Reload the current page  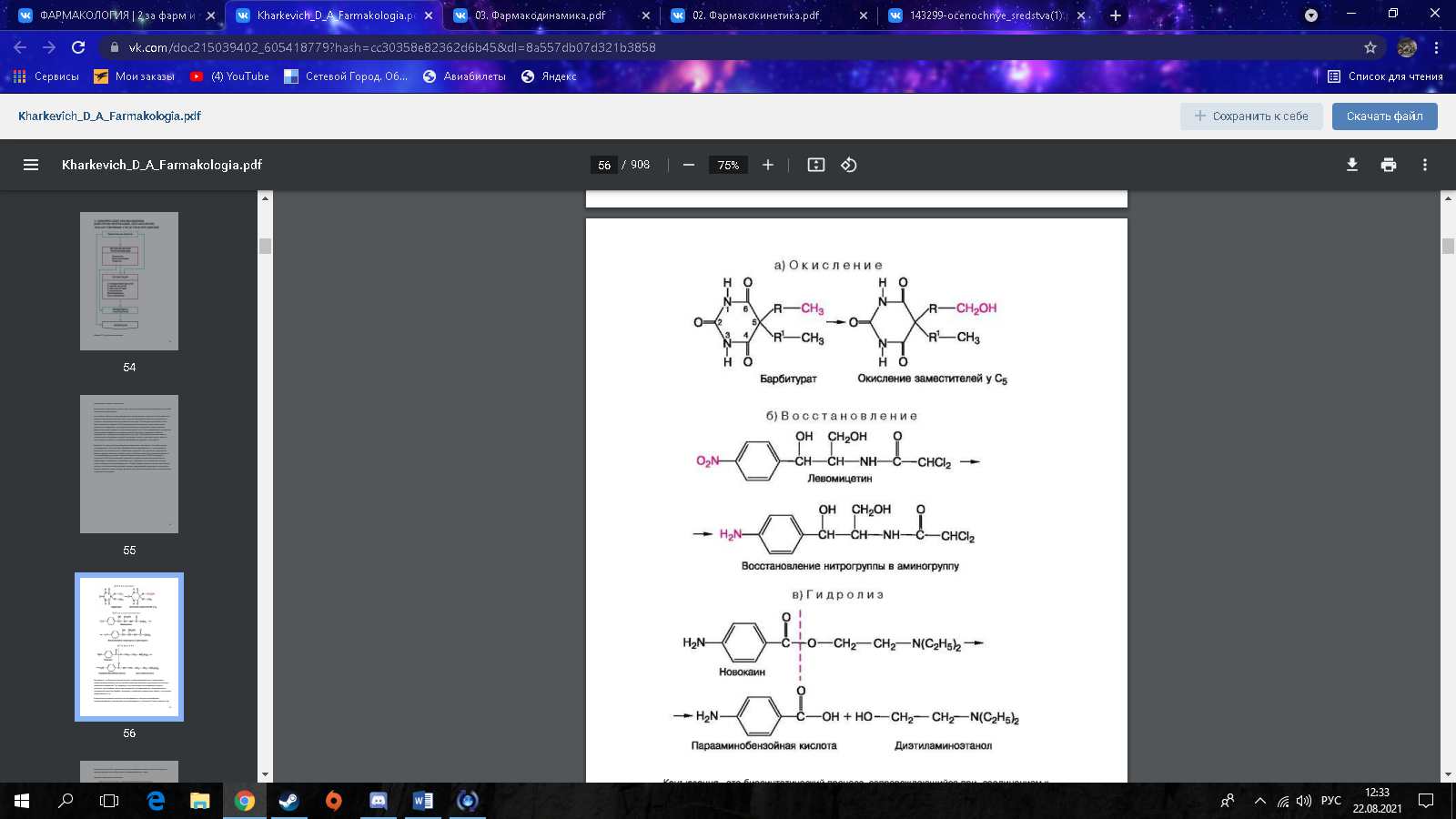coord(78,47)
